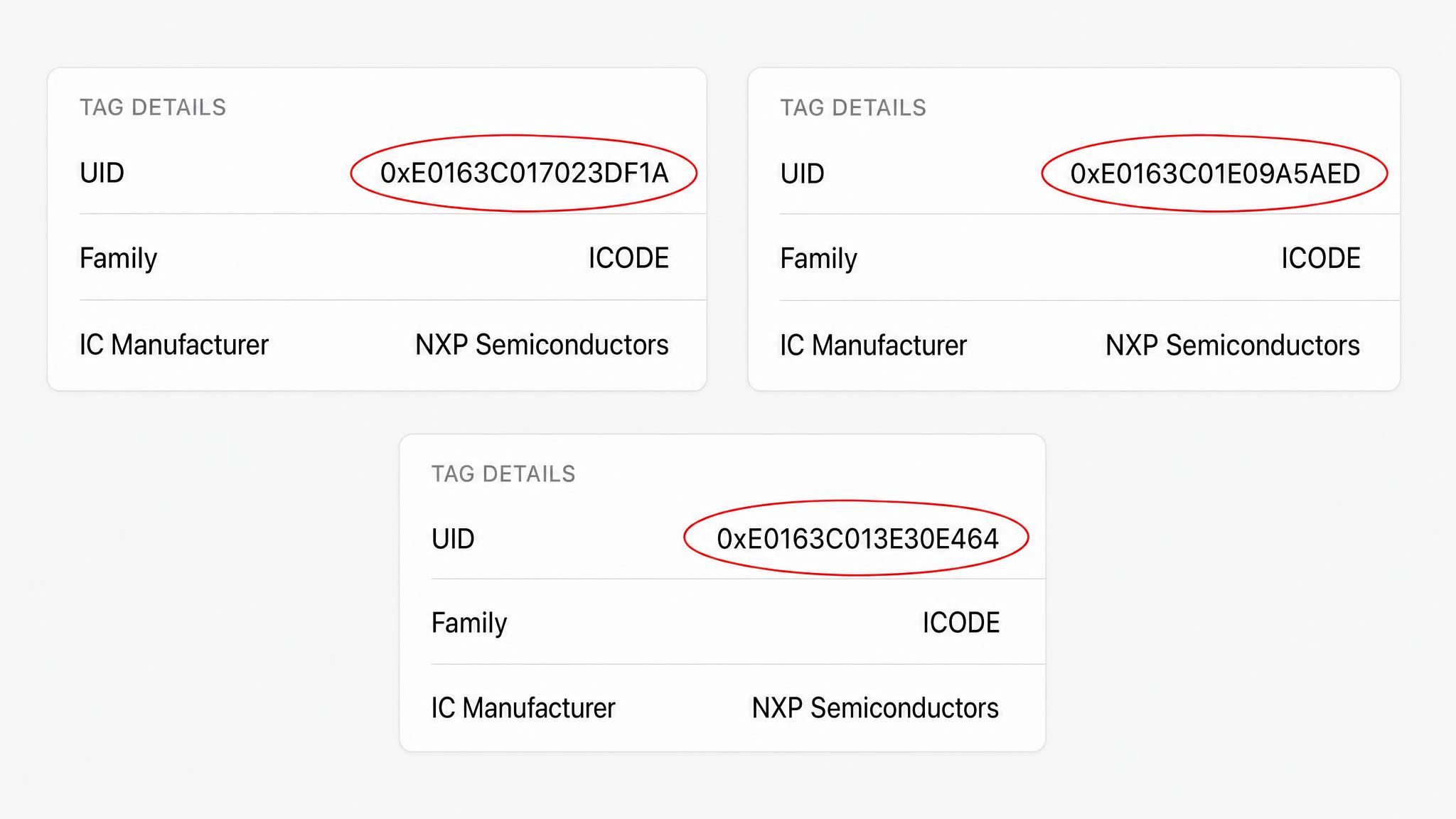Select the UID value 0xE0163C01E09A5AED
The image size is (1456, 819).
1215,173
